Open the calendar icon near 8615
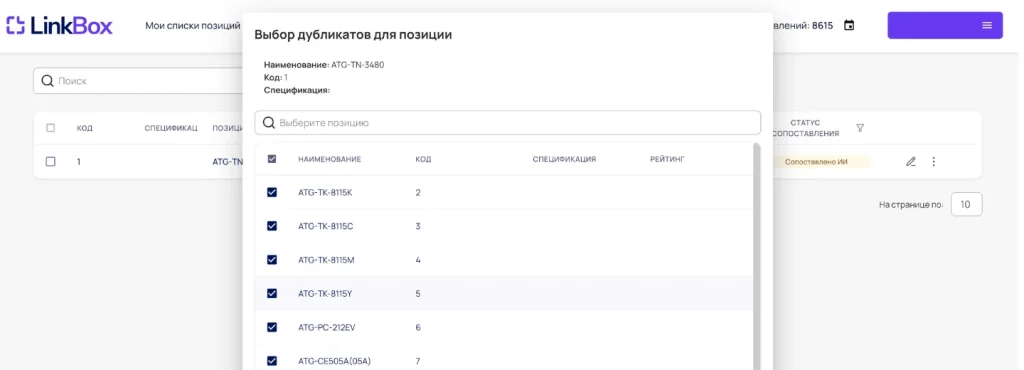Image resolution: width=1024 pixels, height=370 pixels. pyautogui.click(x=849, y=25)
